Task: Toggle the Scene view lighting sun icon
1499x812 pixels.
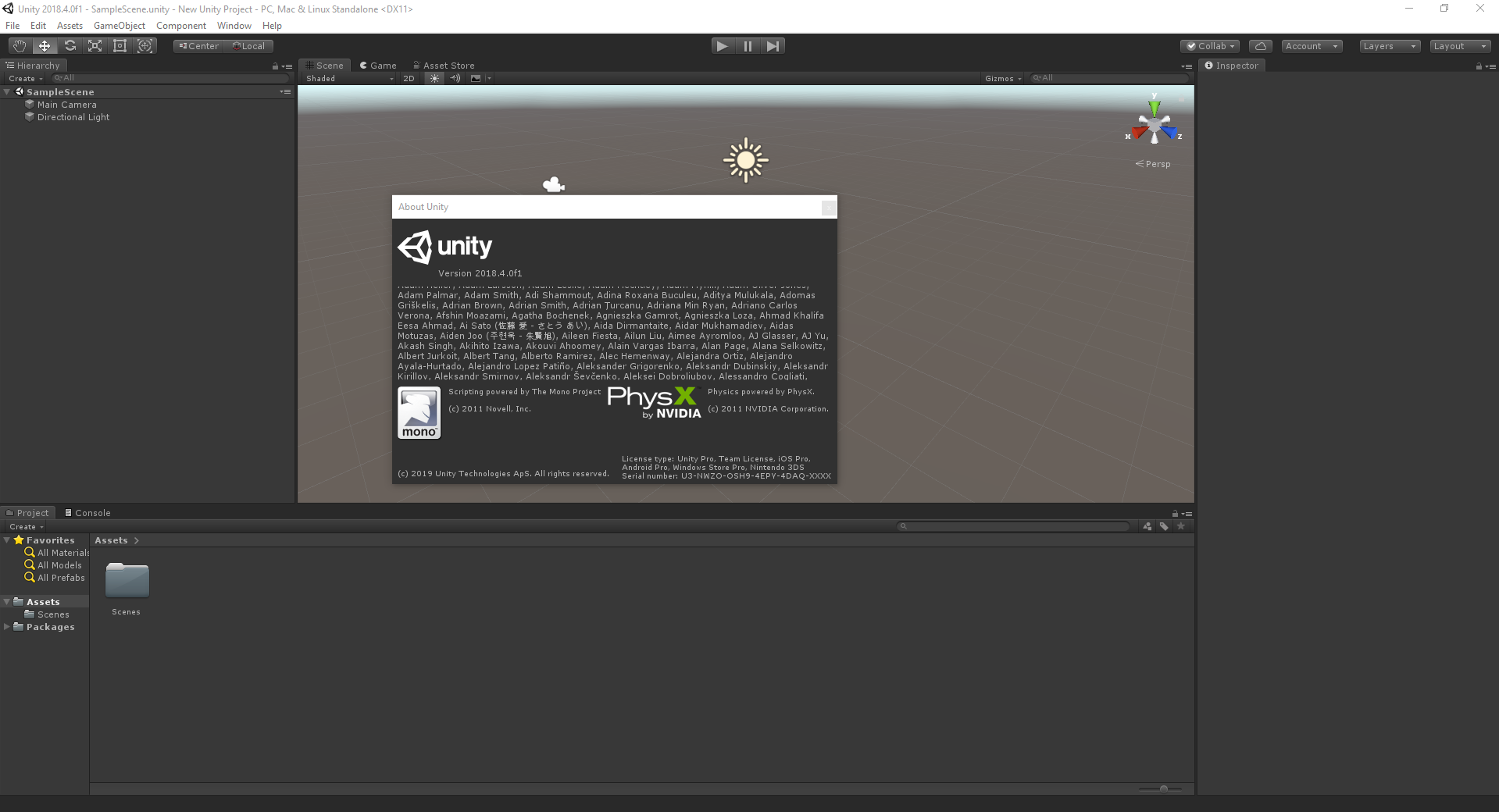Action: pos(435,78)
